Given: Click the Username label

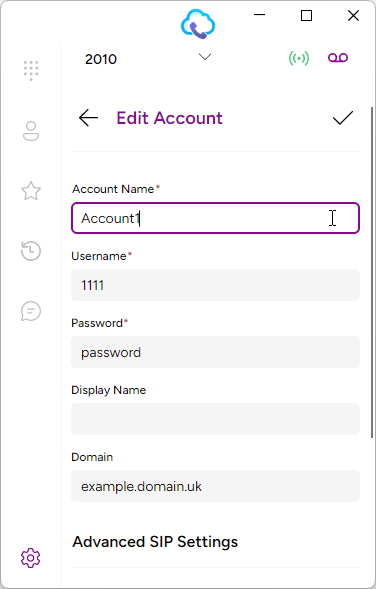Looking at the screenshot, I should (x=99, y=256).
